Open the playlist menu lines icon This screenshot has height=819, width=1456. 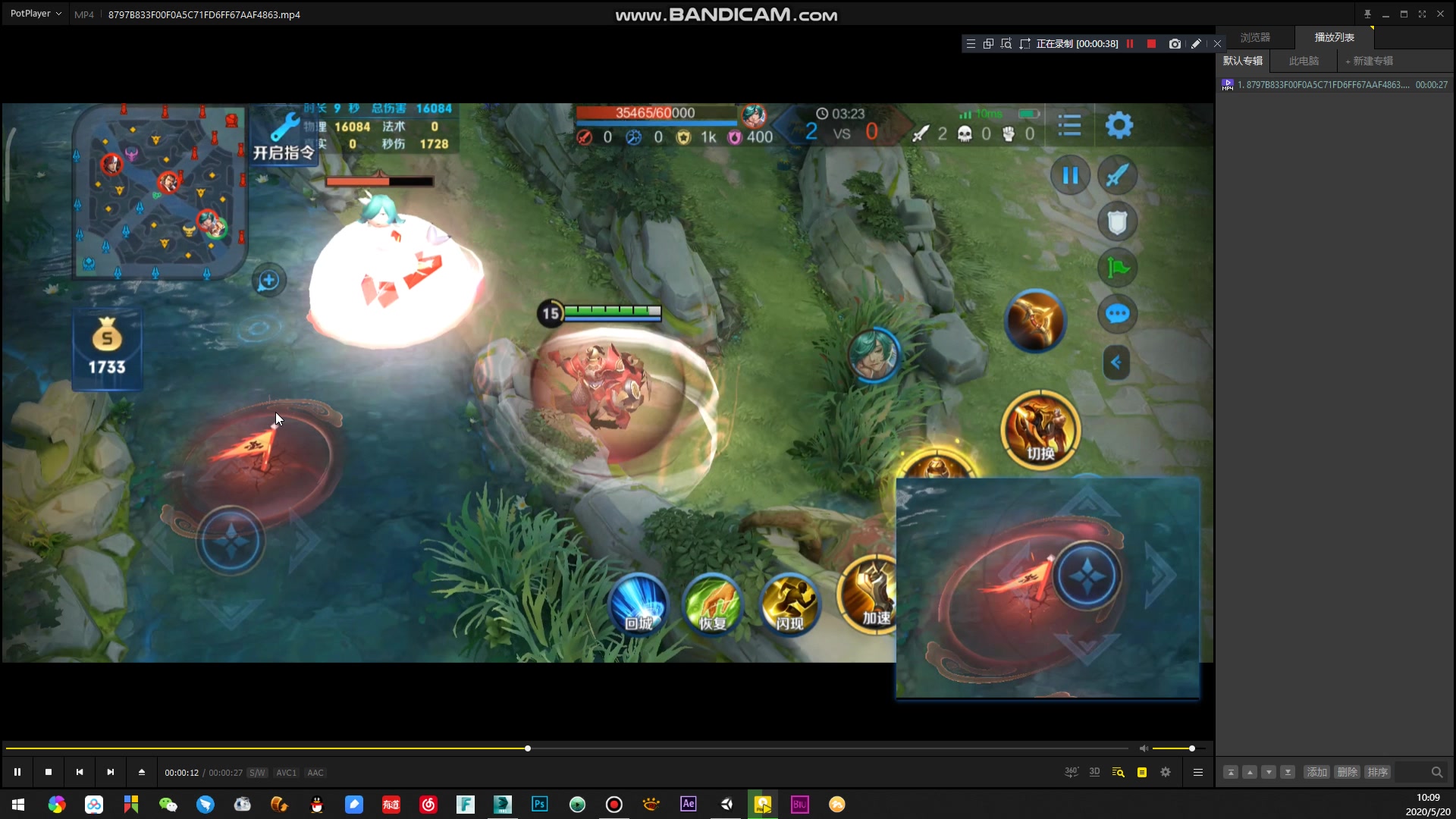point(1198,772)
